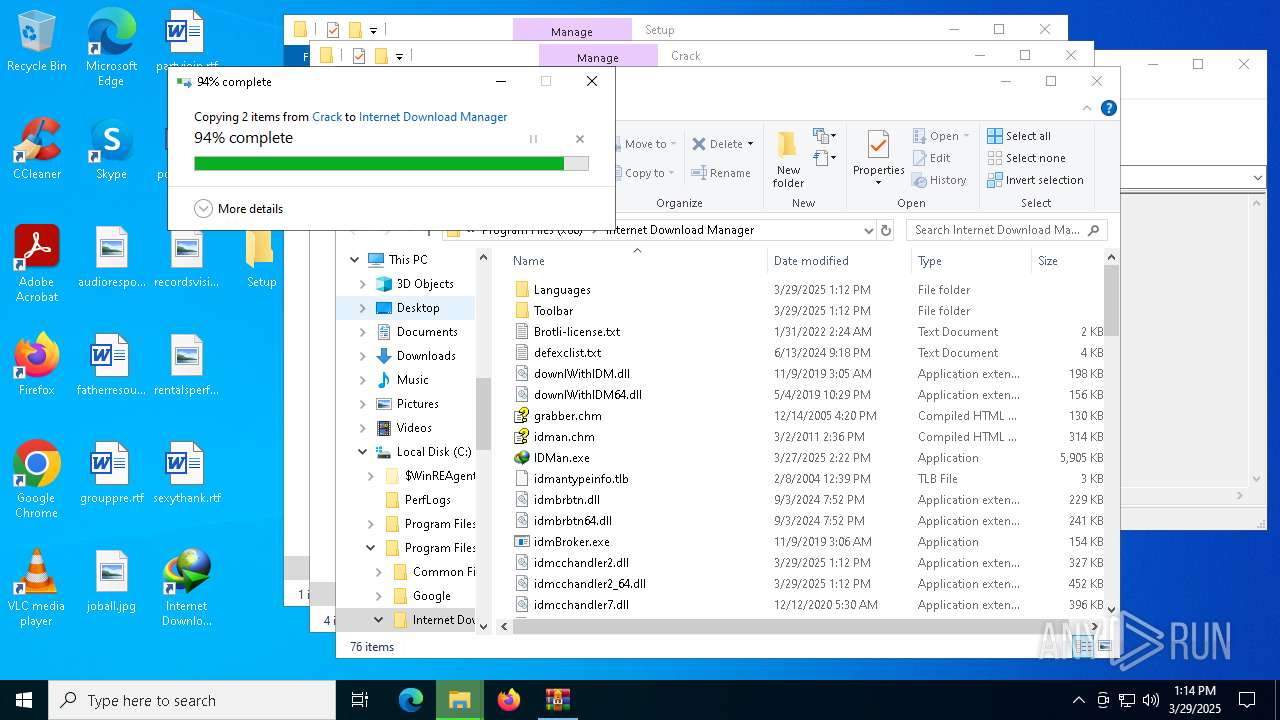Select Desktop in navigation tree
This screenshot has width=1280, height=720.
tap(417, 308)
